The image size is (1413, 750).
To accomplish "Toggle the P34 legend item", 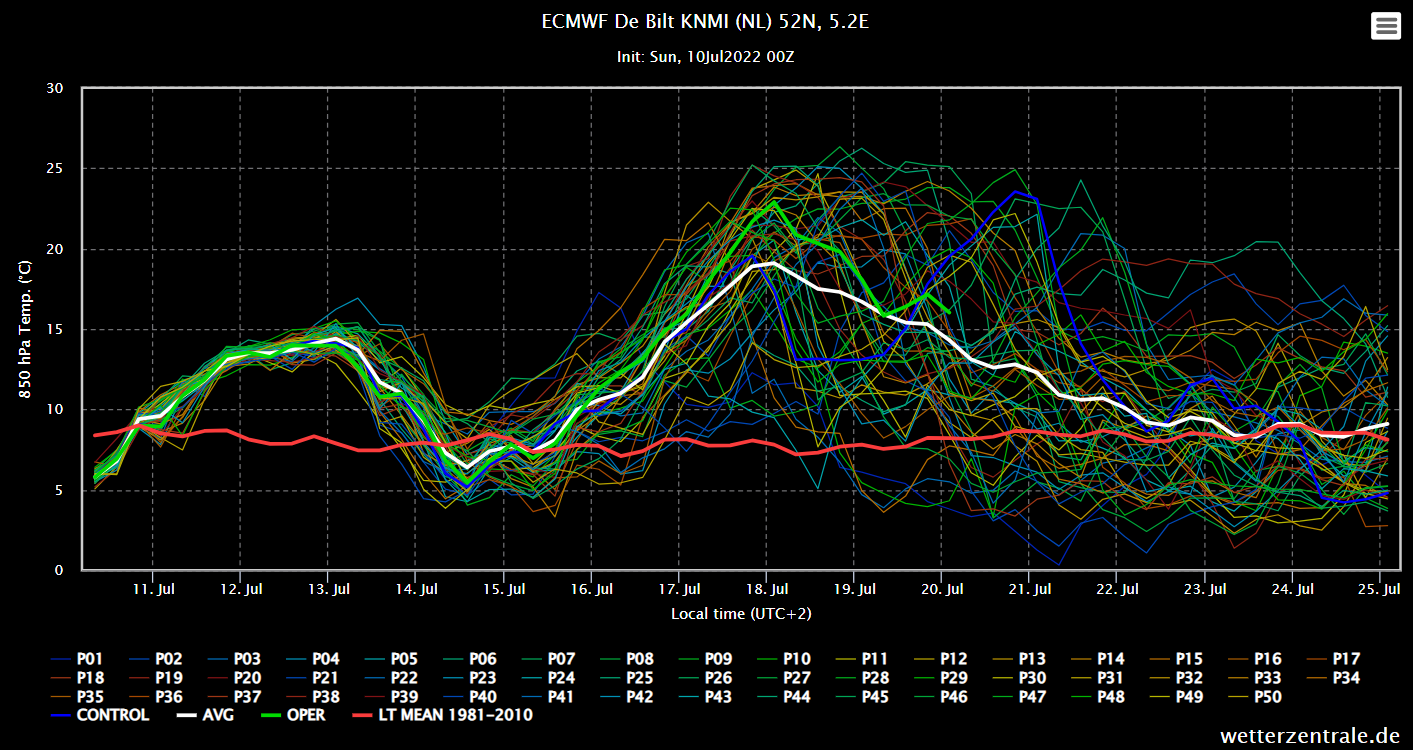I will click(1332, 678).
